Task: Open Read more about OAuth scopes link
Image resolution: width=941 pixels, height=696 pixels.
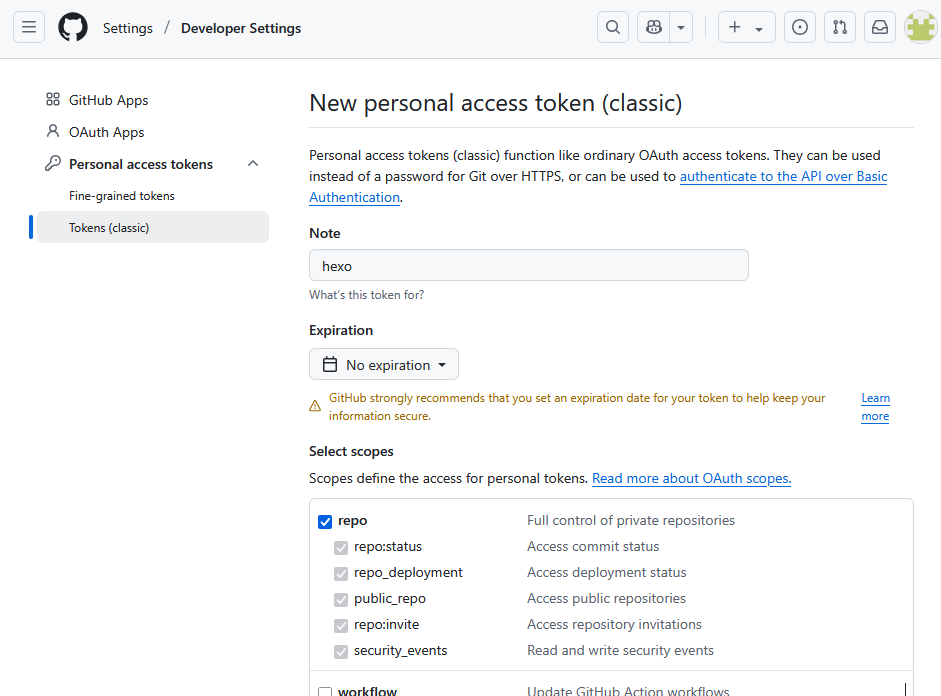Action: [x=691, y=479]
